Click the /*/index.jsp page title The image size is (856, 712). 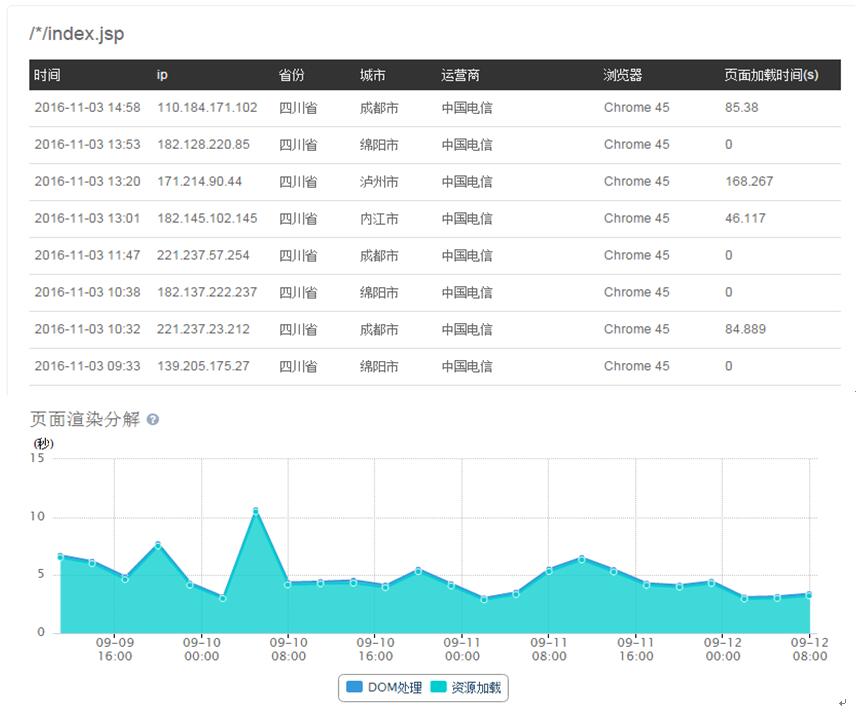pyautogui.click(x=77, y=34)
